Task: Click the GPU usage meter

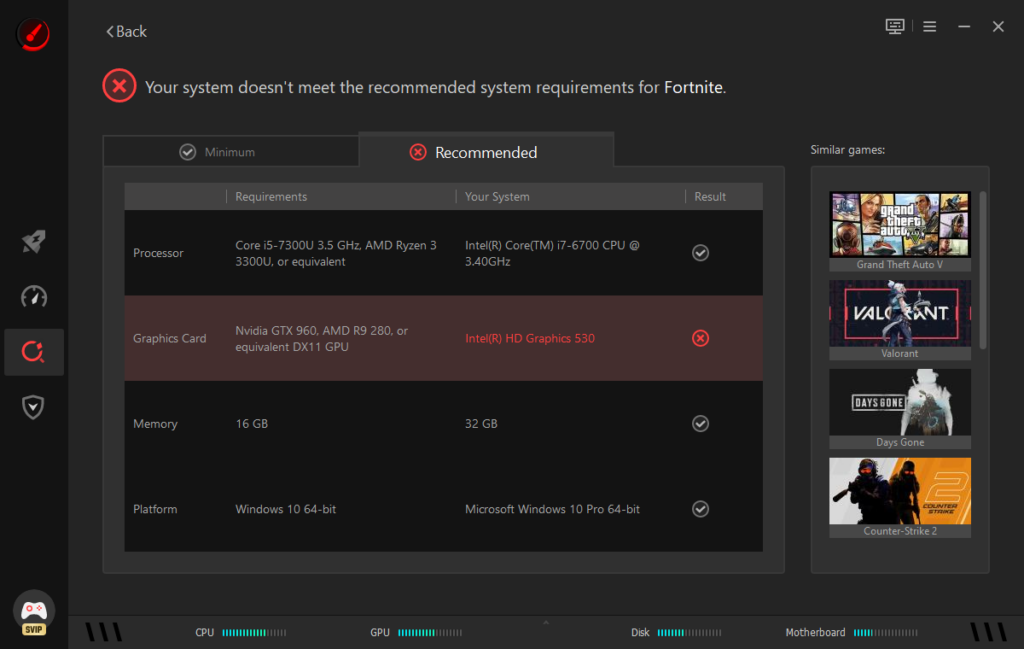Action: point(430,632)
